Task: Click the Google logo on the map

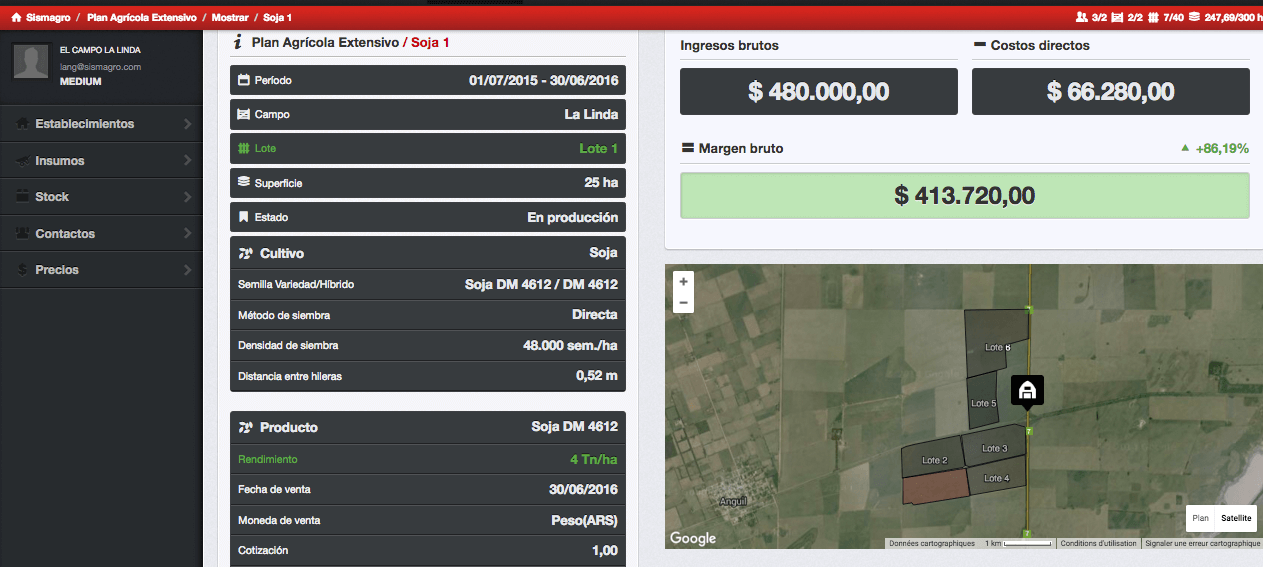Action: click(x=693, y=538)
